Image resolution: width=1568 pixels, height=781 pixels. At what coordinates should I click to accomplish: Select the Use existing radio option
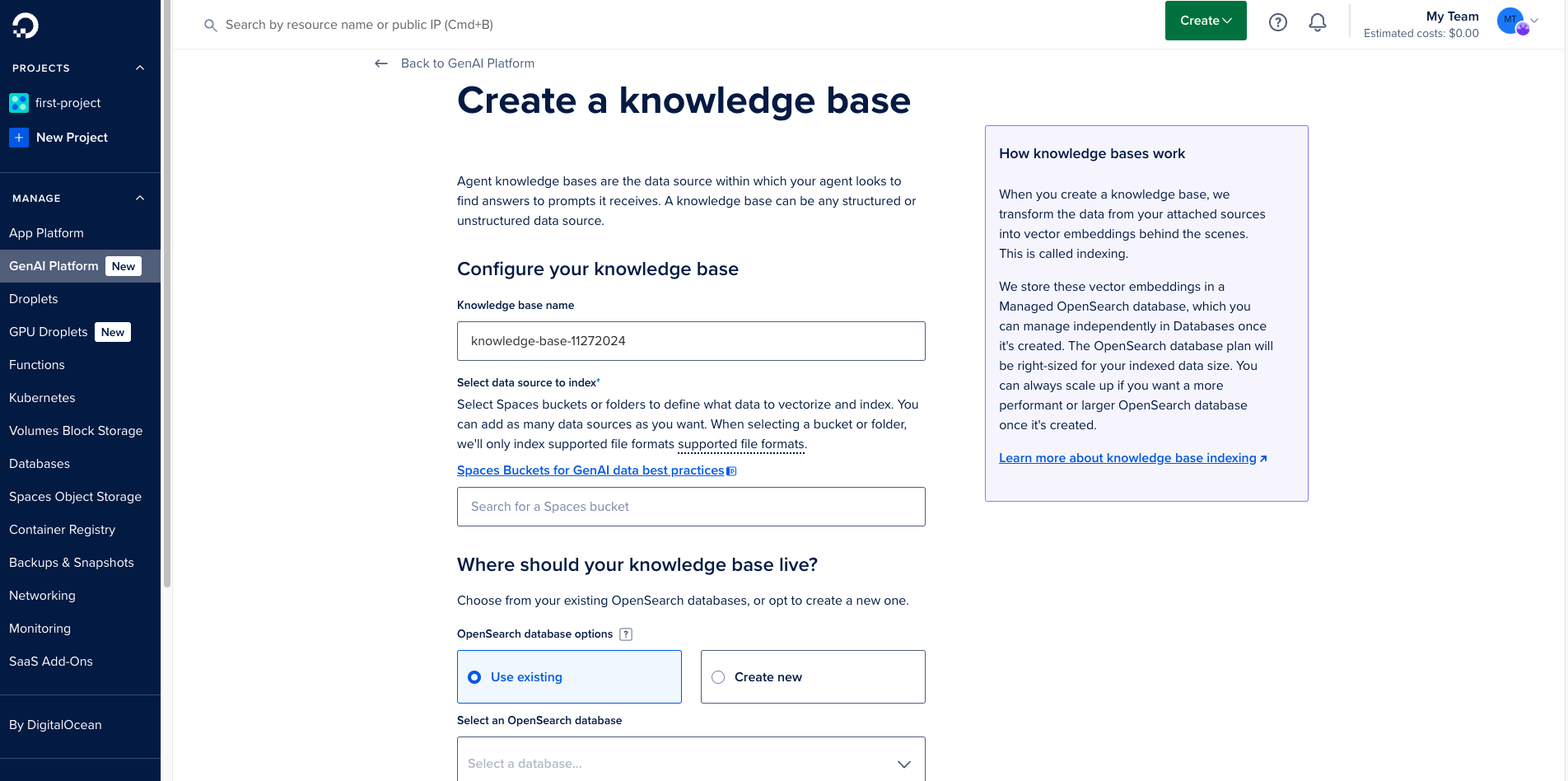[x=569, y=677]
